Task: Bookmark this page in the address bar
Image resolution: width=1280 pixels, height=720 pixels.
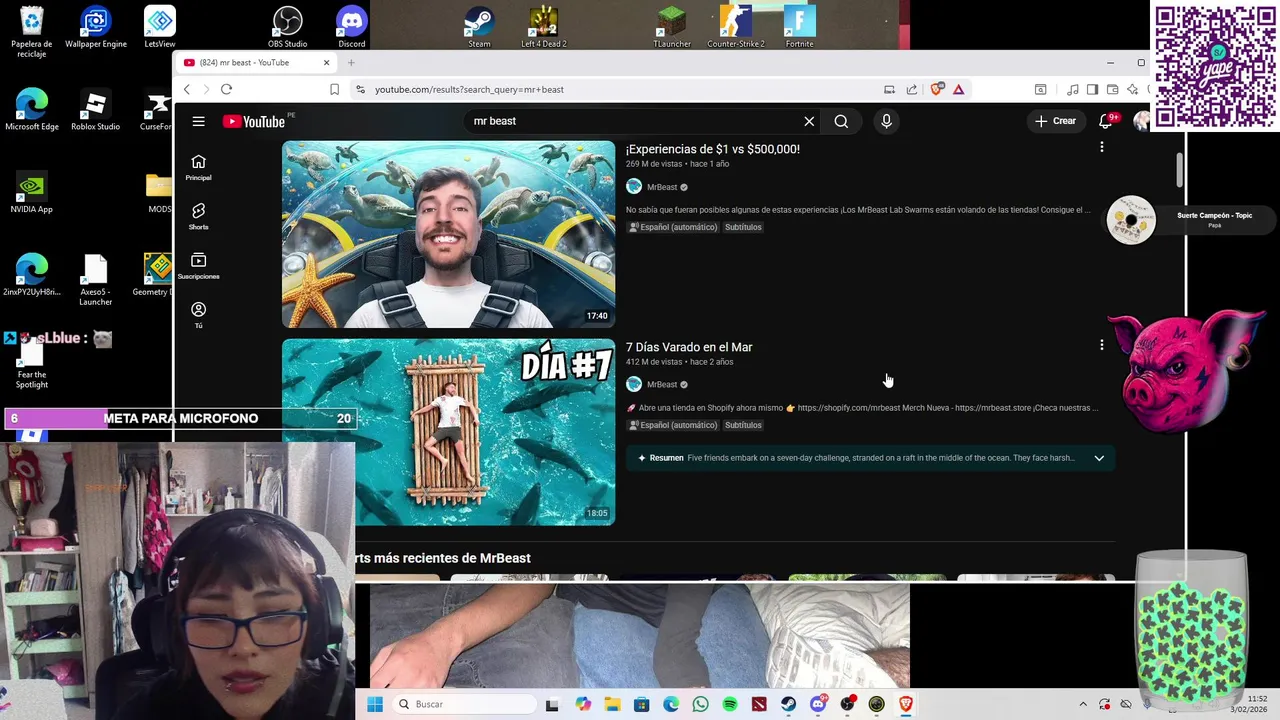Action: click(334, 89)
